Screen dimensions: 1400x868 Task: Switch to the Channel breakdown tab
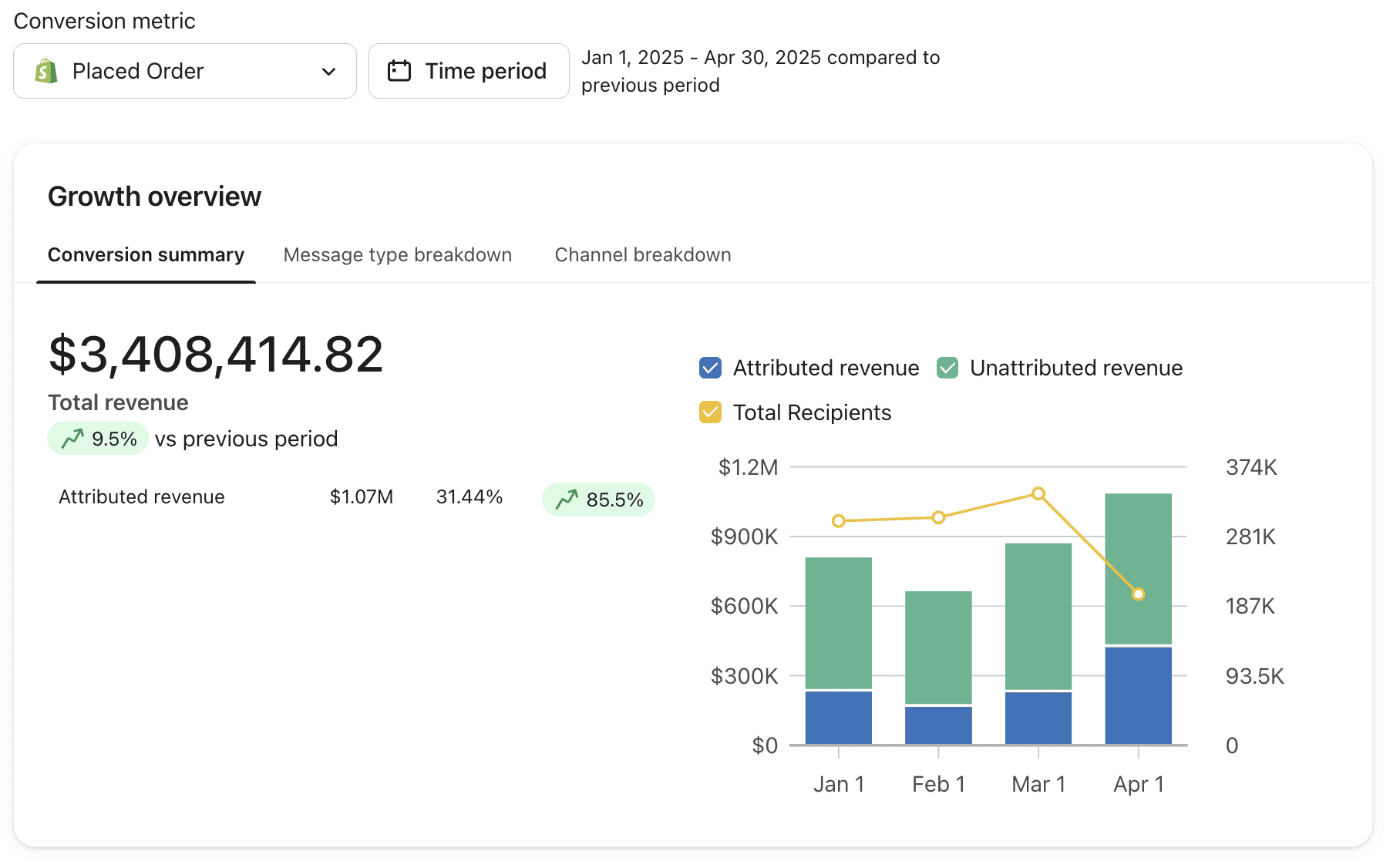click(643, 255)
